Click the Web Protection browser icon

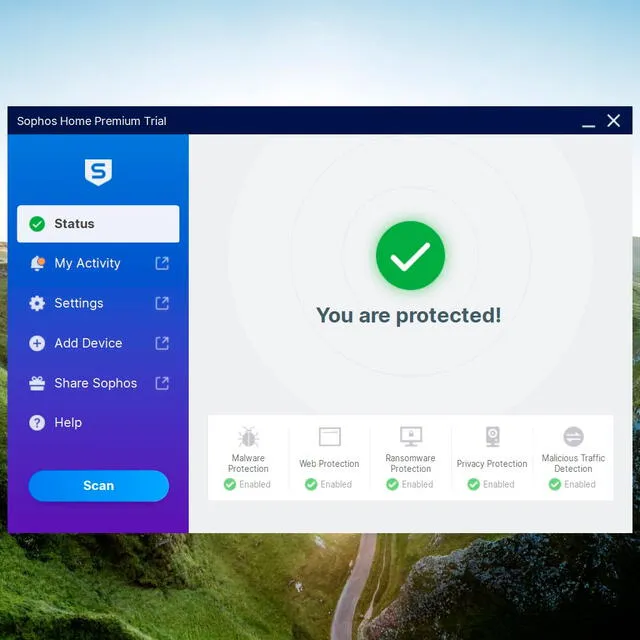[329, 437]
